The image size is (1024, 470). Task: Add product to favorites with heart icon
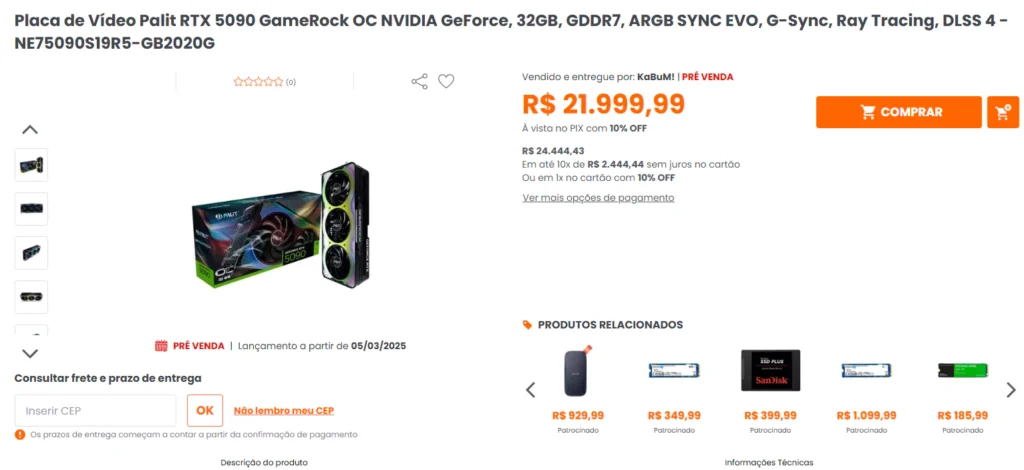[446, 81]
